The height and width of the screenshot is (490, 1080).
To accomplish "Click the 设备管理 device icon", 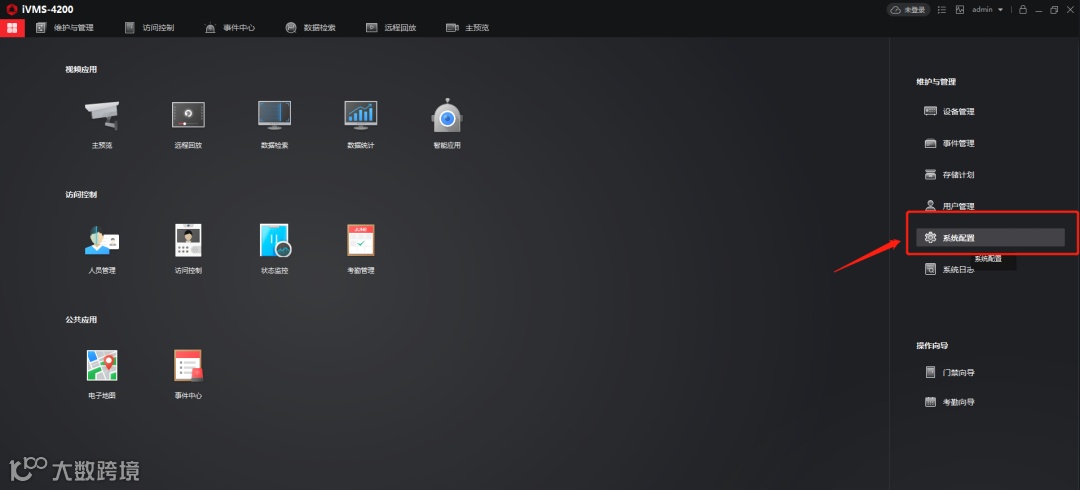I will coord(930,111).
